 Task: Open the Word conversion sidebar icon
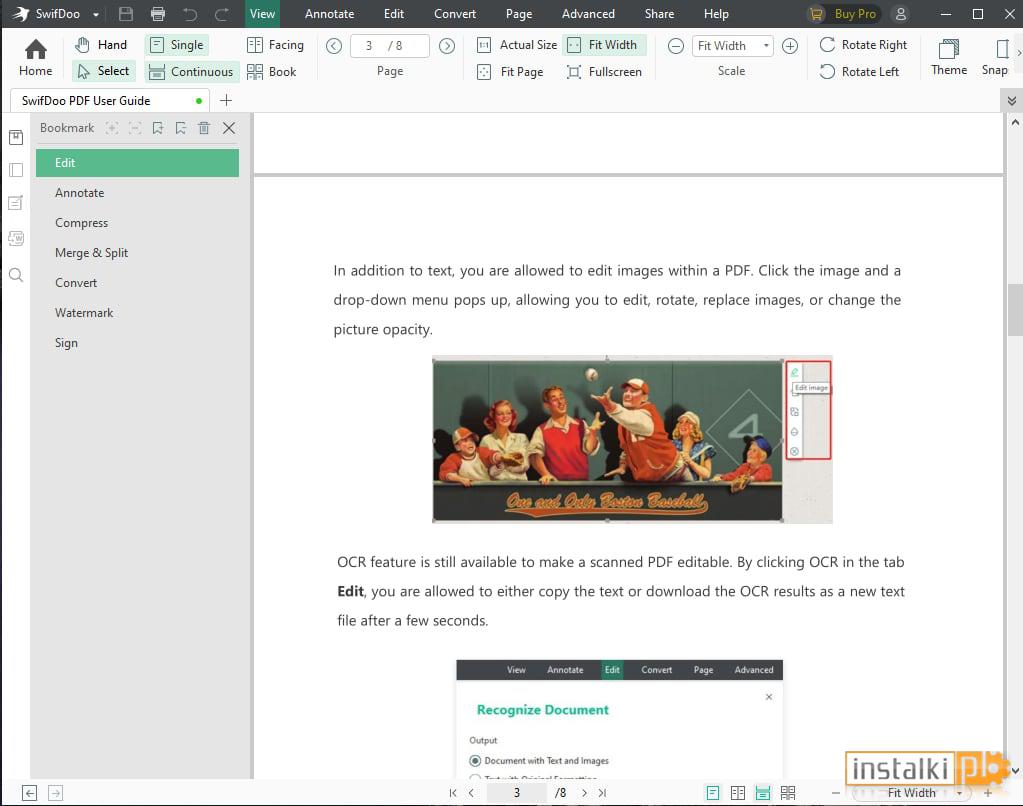tap(16, 238)
